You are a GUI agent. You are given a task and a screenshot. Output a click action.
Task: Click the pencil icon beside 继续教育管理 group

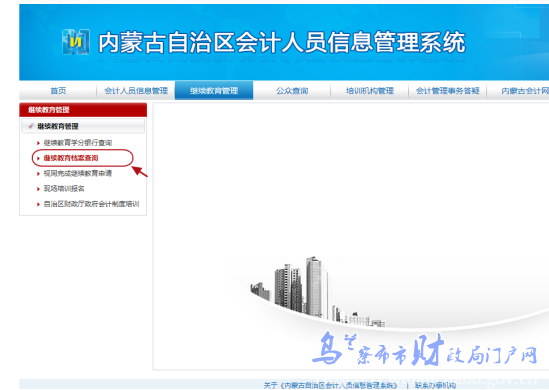point(31,126)
